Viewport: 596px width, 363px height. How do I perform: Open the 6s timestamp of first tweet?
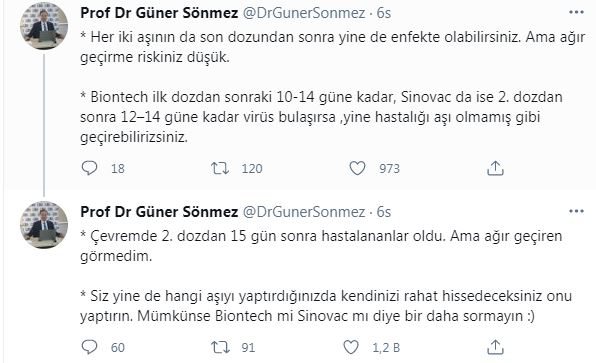pos(384,13)
